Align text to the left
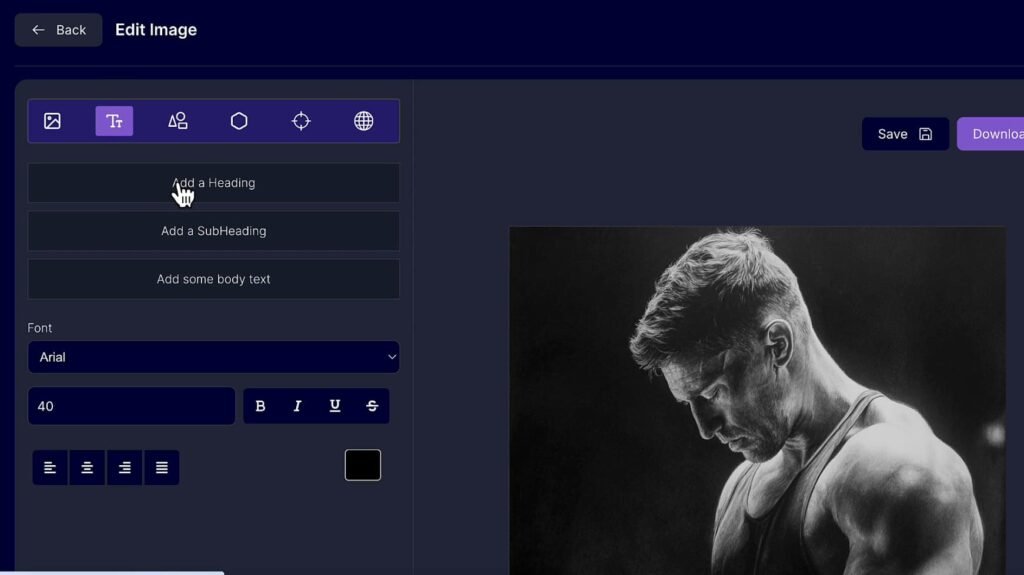 coord(50,467)
